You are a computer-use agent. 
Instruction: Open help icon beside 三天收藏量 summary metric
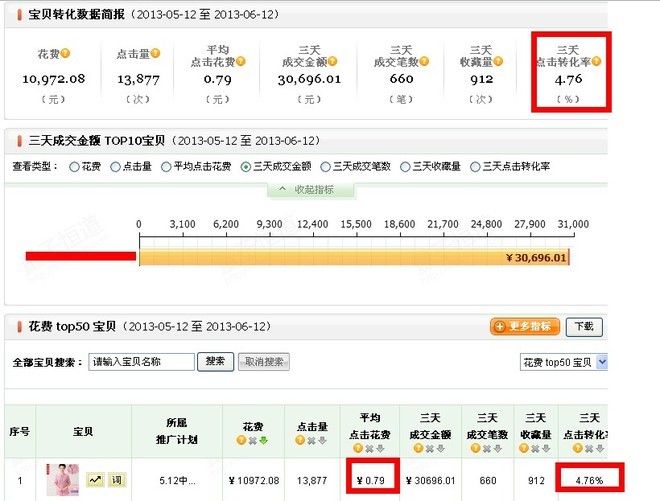click(498, 61)
